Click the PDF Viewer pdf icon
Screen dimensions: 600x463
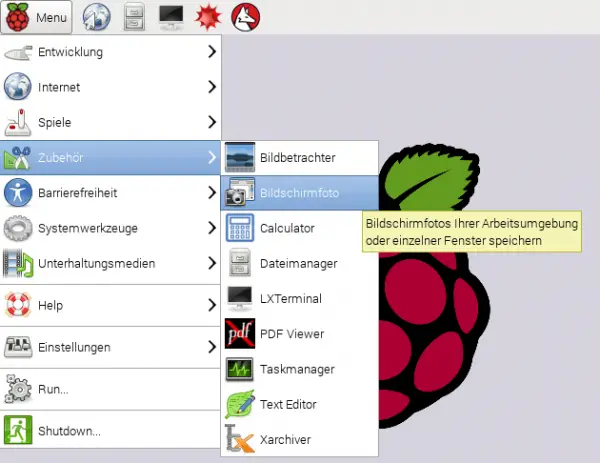(240, 333)
